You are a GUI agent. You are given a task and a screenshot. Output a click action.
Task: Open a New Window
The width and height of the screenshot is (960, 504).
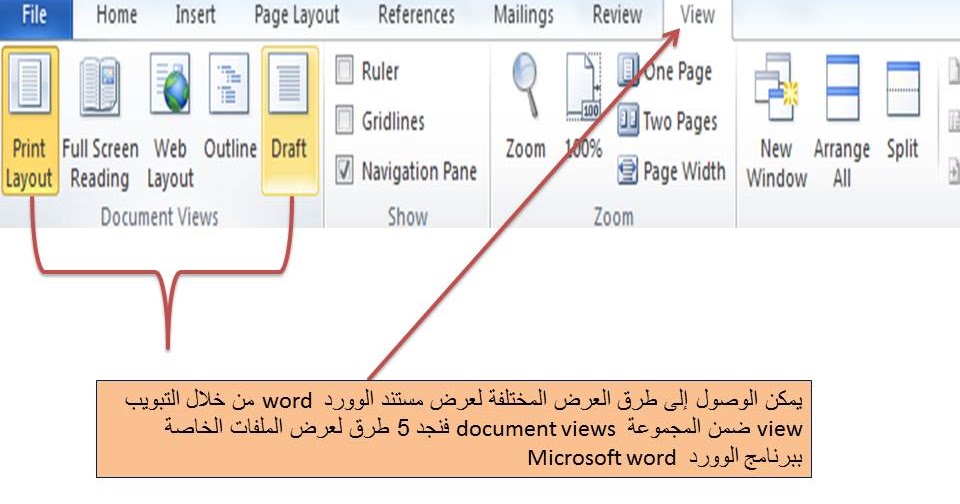click(x=776, y=121)
